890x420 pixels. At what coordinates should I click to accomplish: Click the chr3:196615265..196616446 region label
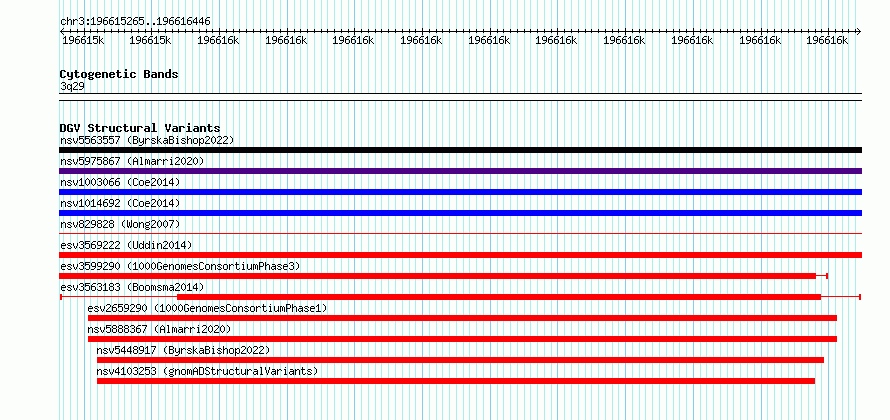135,21
